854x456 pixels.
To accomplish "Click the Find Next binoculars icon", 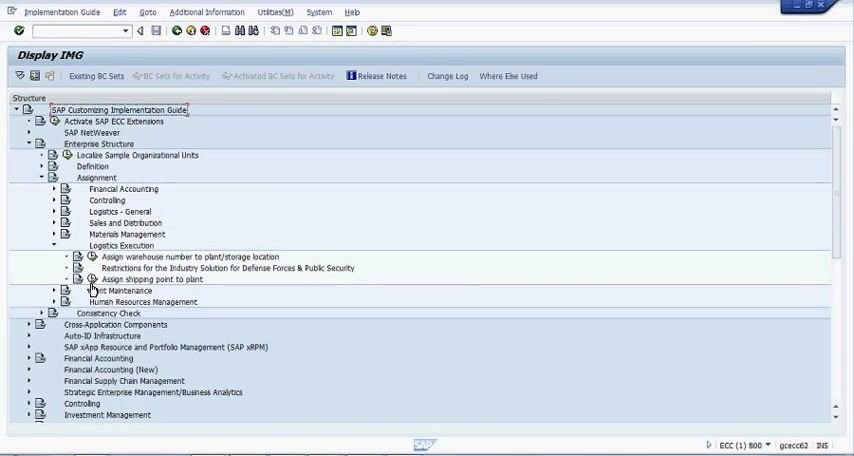I will (253, 31).
